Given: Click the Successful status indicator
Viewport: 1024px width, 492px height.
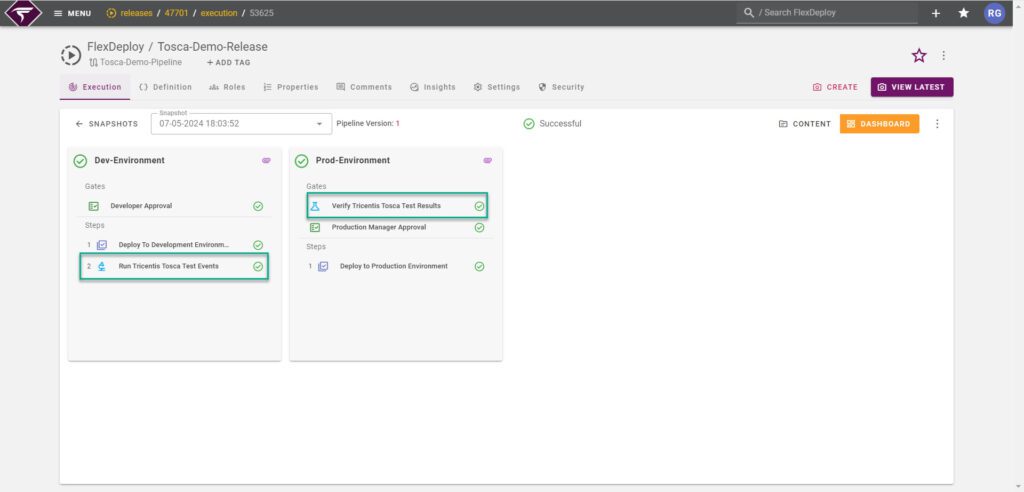Looking at the screenshot, I should click(x=552, y=123).
